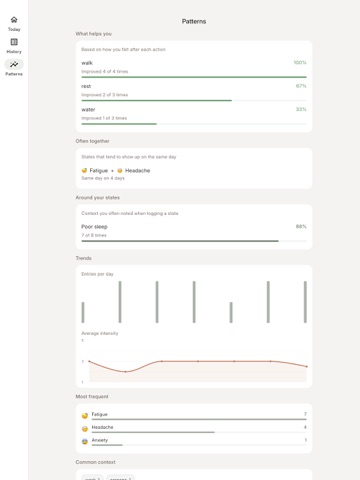Click 'Headache' label in Often together
The width and height of the screenshot is (360, 480).
point(137,170)
